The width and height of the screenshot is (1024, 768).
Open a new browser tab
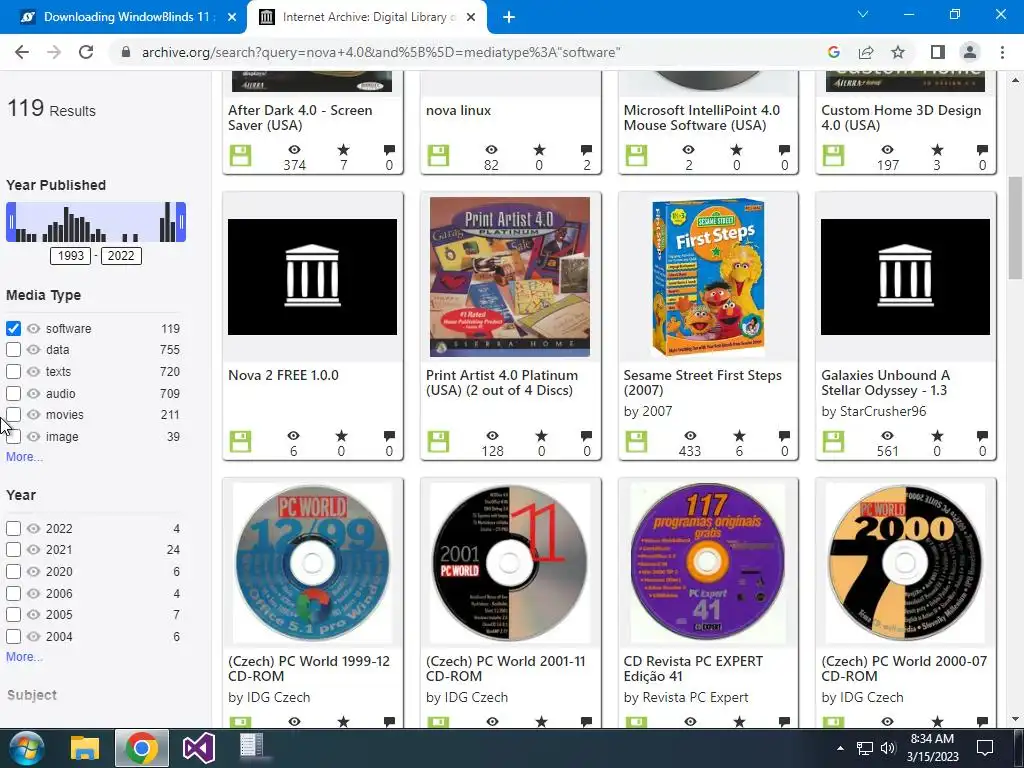[x=509, y=17]
